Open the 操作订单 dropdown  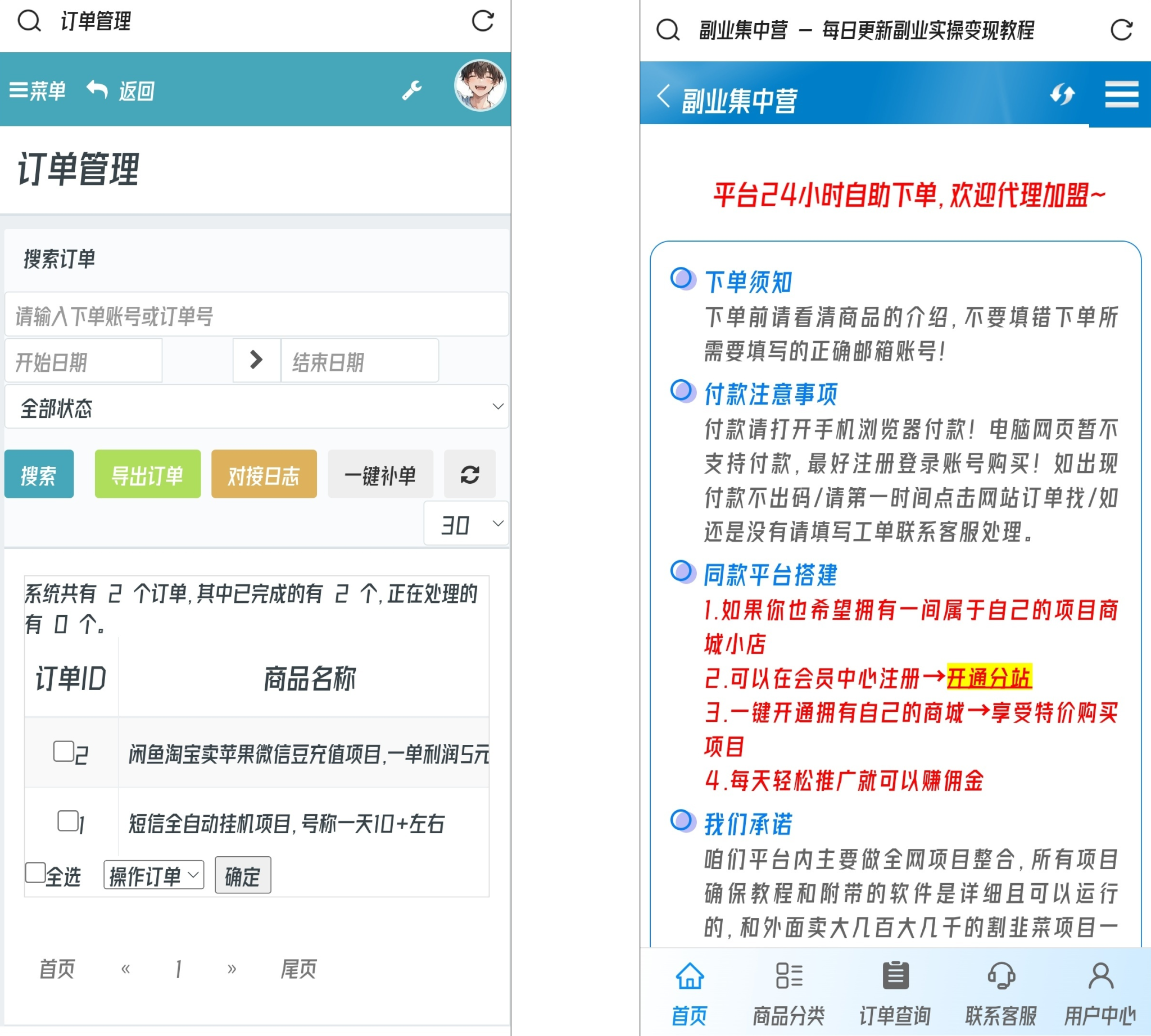153,875
